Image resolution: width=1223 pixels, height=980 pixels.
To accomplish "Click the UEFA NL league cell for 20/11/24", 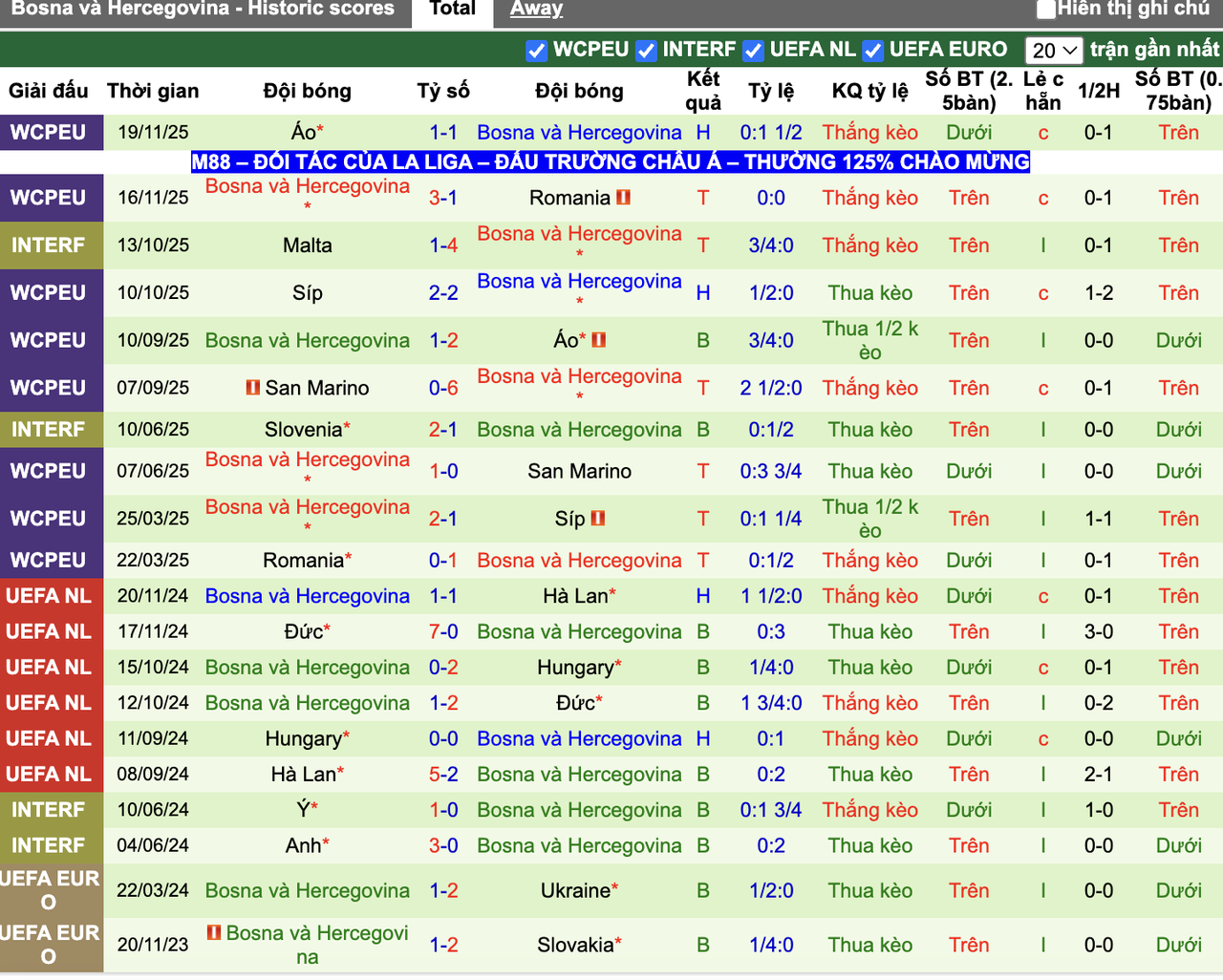I will click(x=52, y=596).
